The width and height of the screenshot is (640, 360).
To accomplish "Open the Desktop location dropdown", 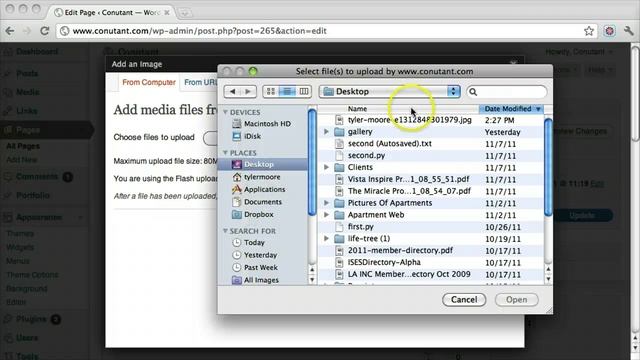I will click(389, 91).
